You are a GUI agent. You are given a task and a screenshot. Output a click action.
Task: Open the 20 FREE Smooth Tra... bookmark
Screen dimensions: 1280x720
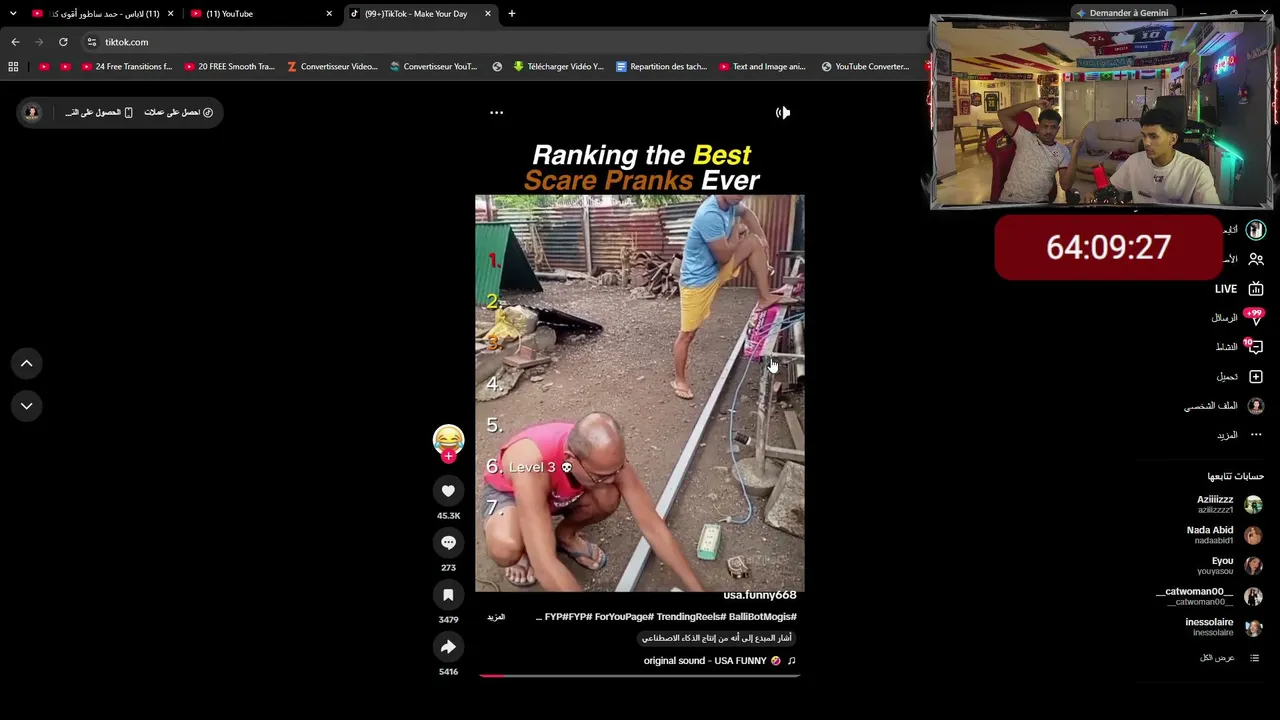point(229,67)
